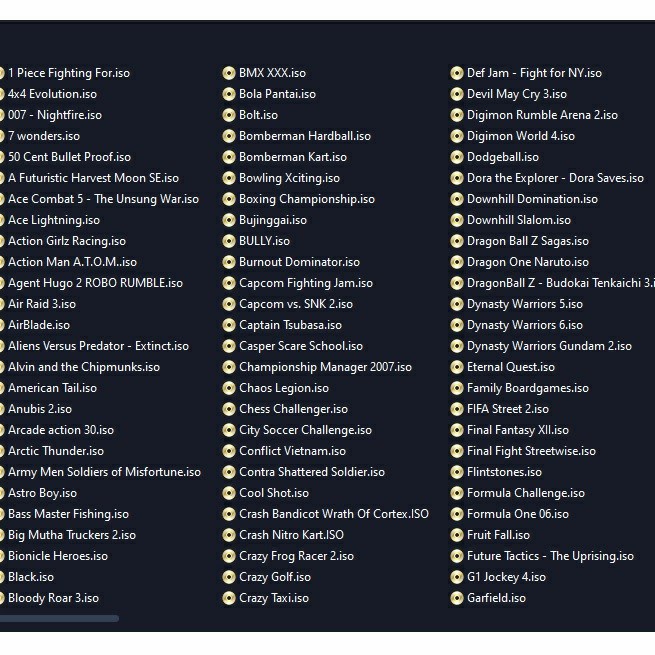Click the AirBlade.iso entry

coord(39,325)
